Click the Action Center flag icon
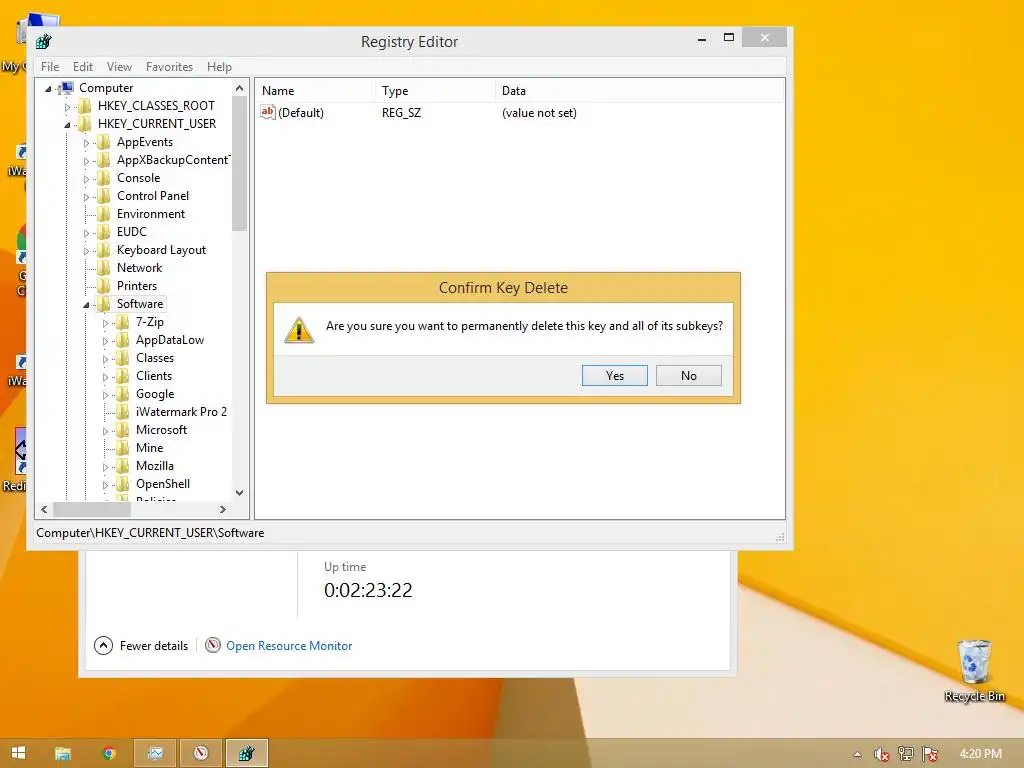The height and width of the screenshot is (768, 1024). pos(930,754)
